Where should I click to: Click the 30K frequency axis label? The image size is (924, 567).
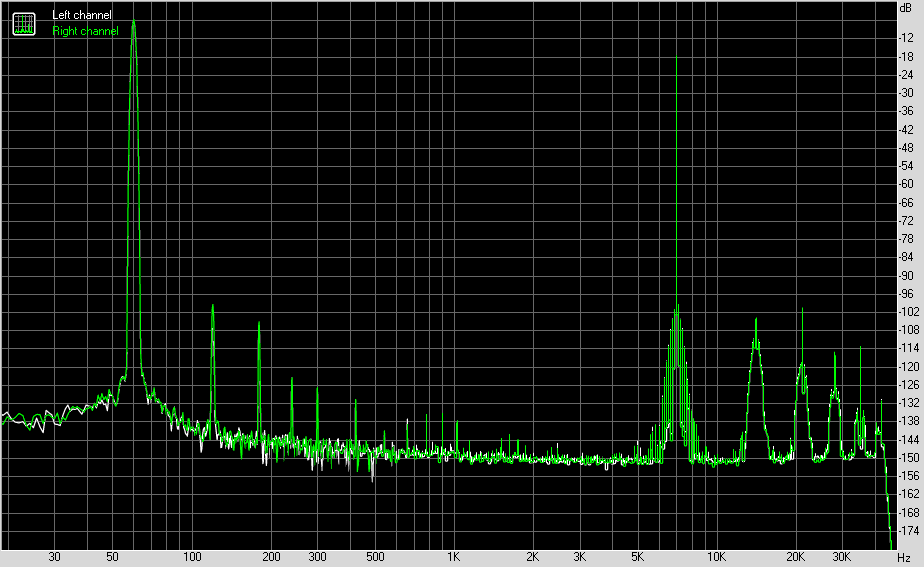coord(842,557)
